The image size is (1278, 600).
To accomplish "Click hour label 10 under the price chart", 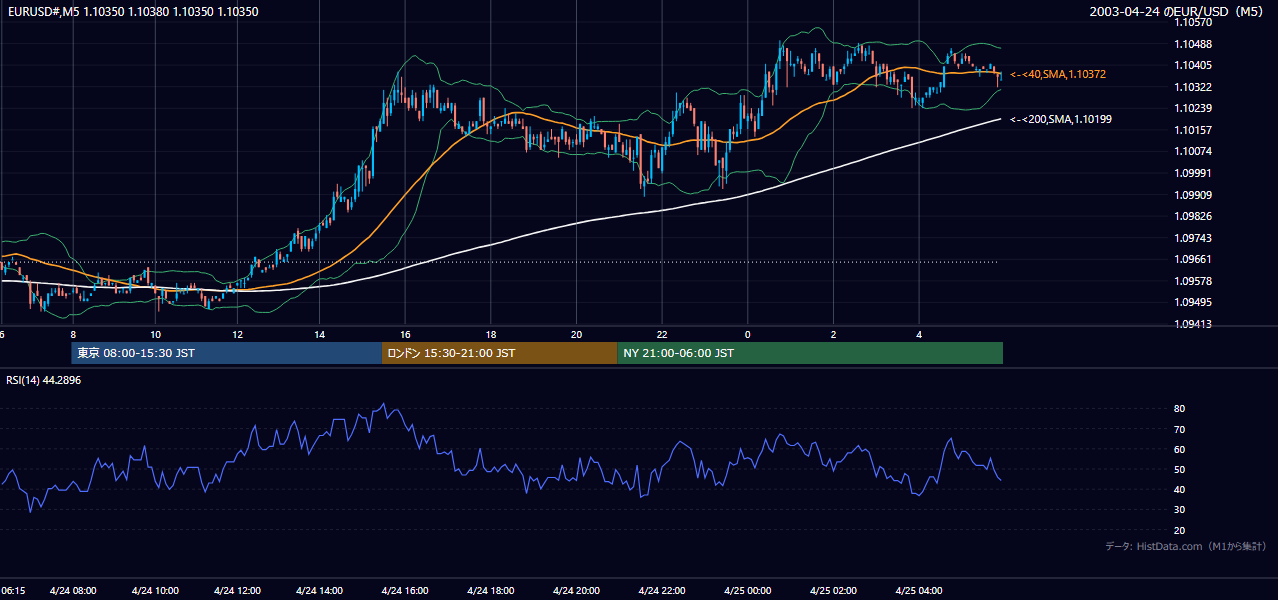I will [155, 334].
